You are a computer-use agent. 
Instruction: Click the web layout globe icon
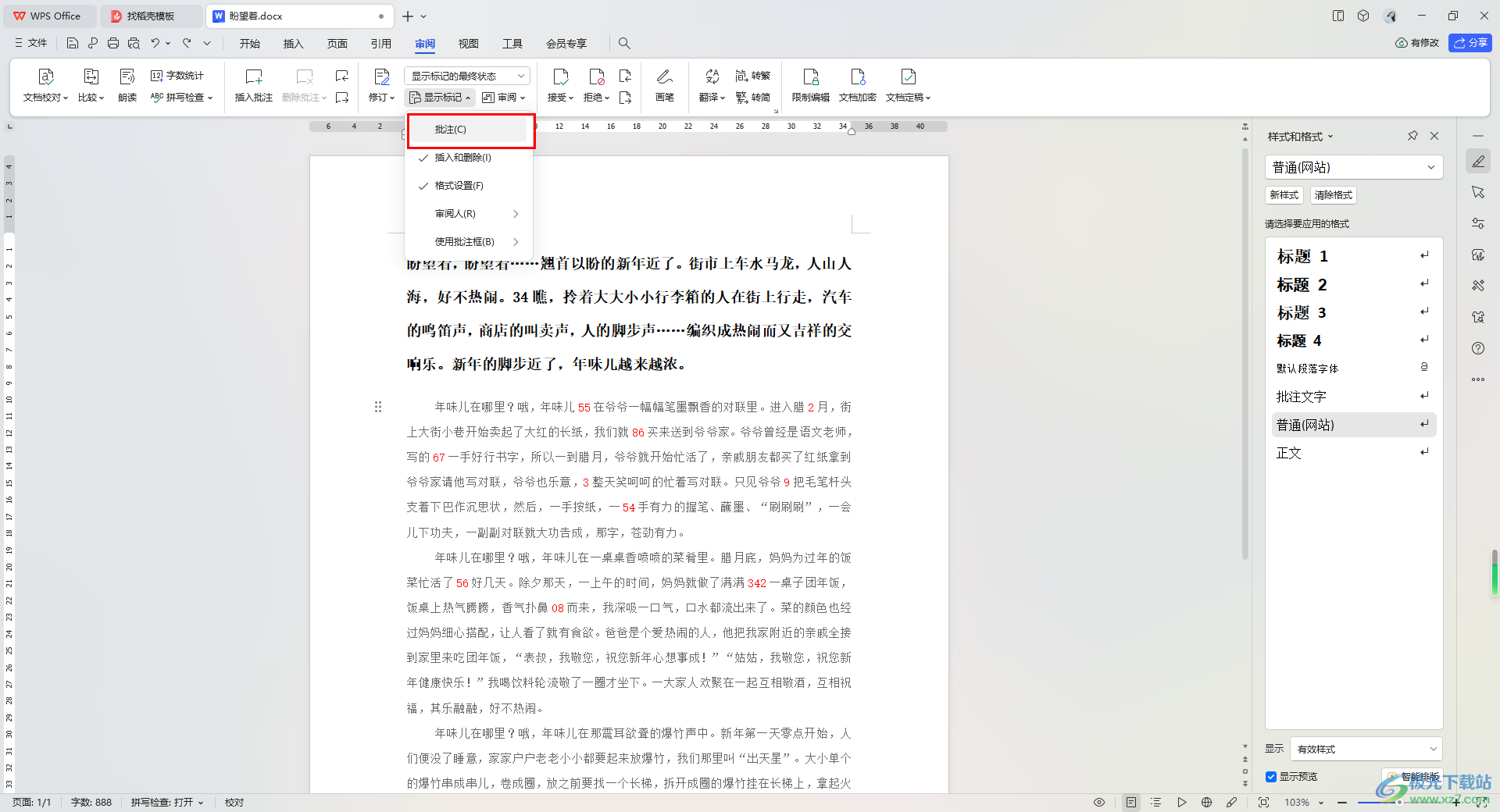tap(1206, 802)
